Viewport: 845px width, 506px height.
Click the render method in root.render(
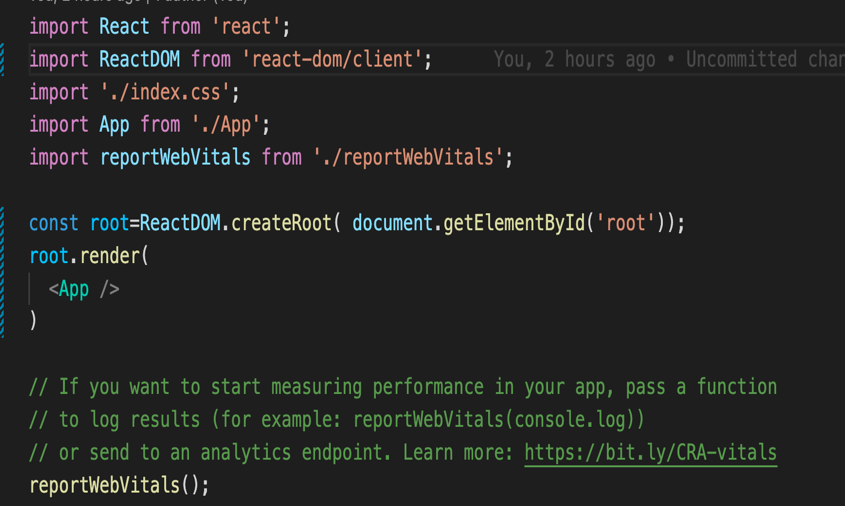[110, 256]
